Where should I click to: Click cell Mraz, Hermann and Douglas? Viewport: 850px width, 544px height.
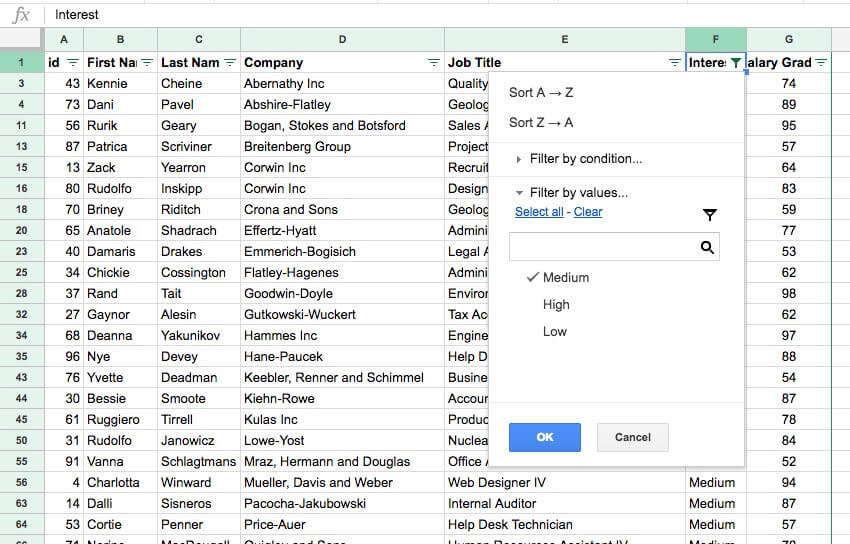point(342,462)
